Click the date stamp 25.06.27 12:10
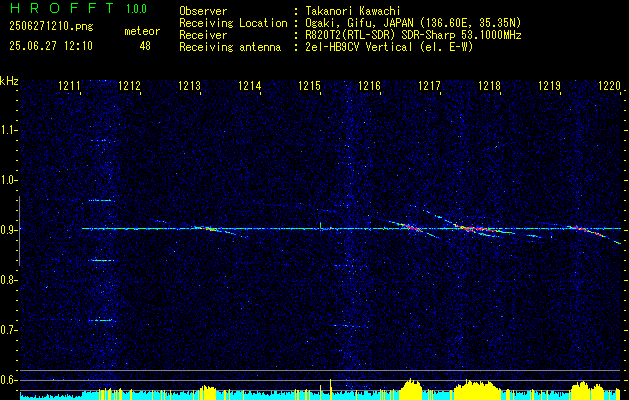629x400 pixels. [x=51, y=46]
